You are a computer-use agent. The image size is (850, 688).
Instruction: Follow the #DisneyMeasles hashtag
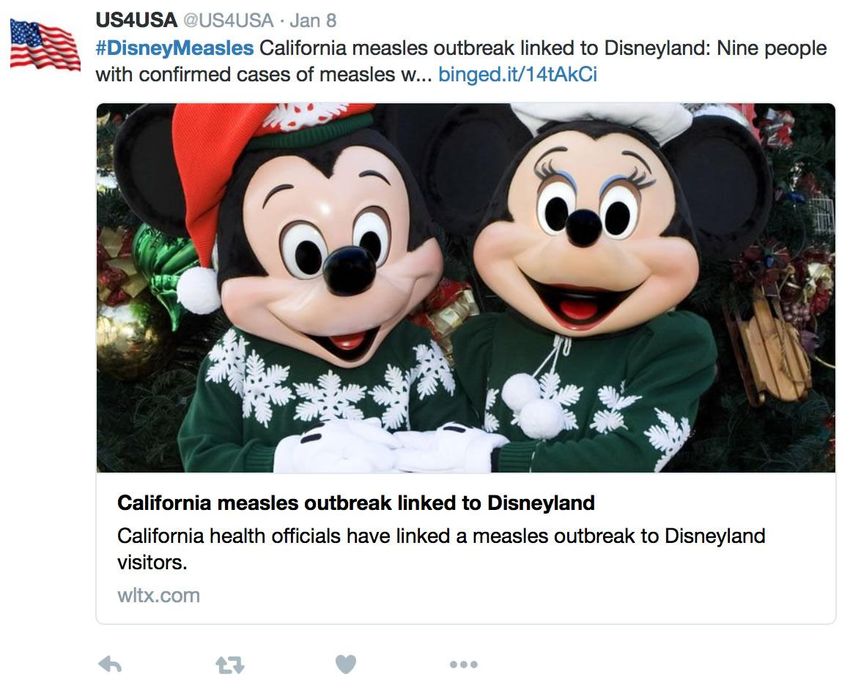(x=175, y=48)
